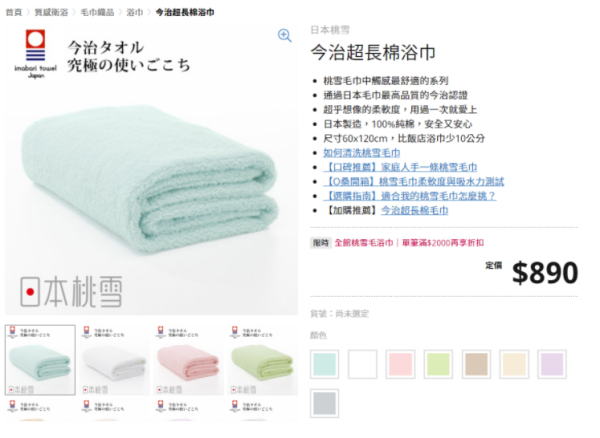
Task: Choose the white color swatch
Action: [363, 364]
